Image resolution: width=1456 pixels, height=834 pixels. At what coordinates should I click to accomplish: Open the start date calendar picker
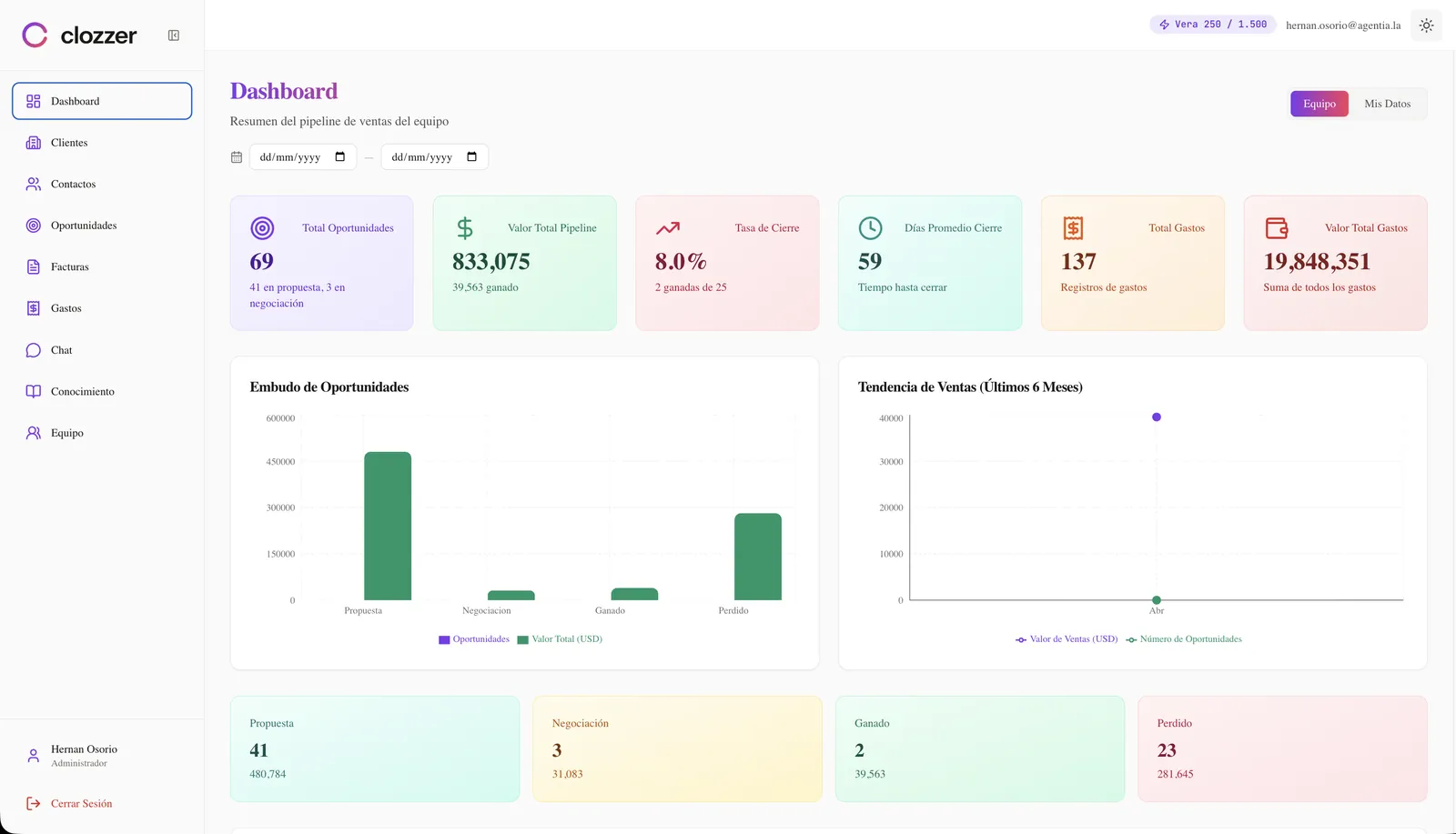340,156
